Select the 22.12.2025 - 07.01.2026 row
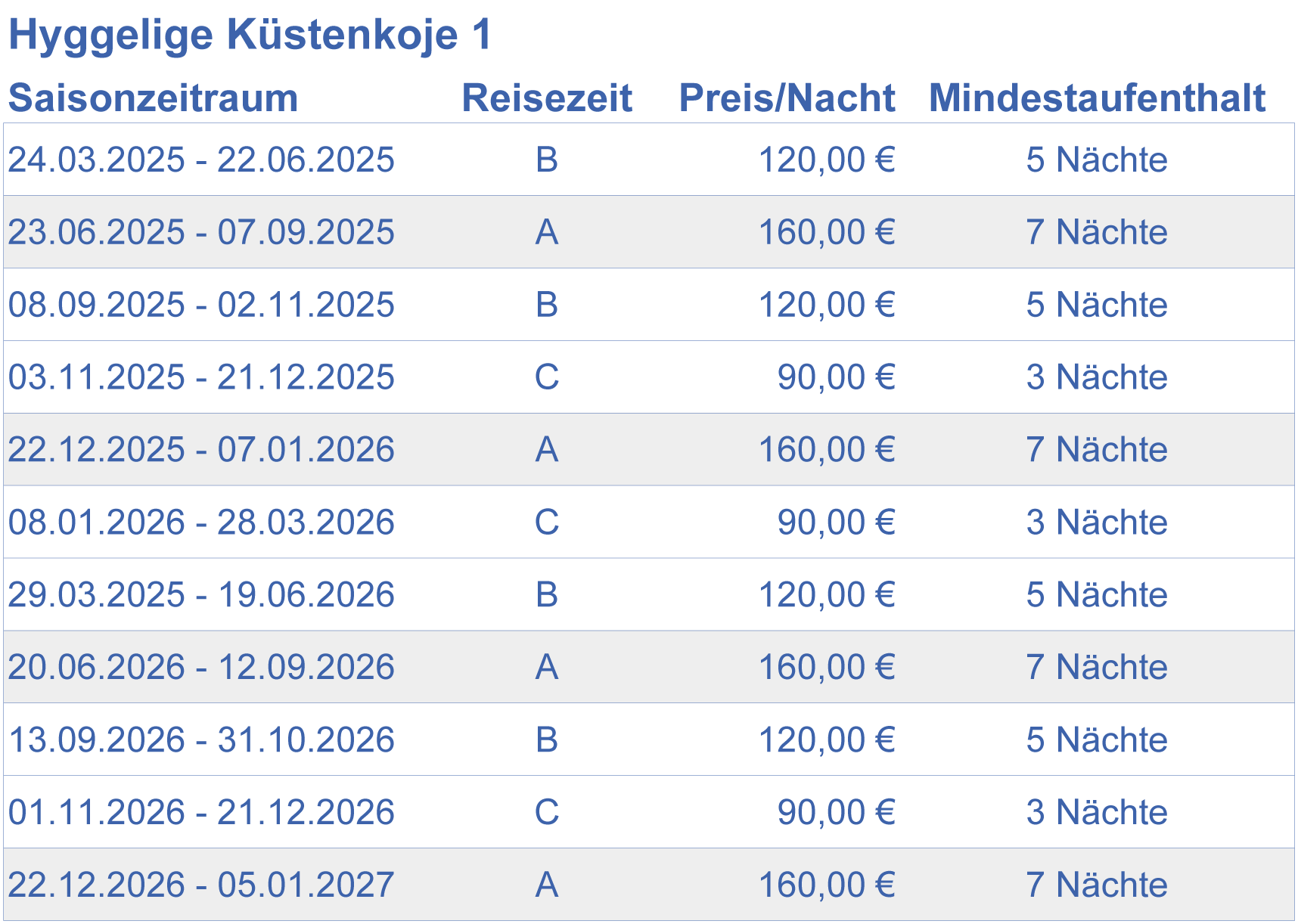 (x=649, y=450)
